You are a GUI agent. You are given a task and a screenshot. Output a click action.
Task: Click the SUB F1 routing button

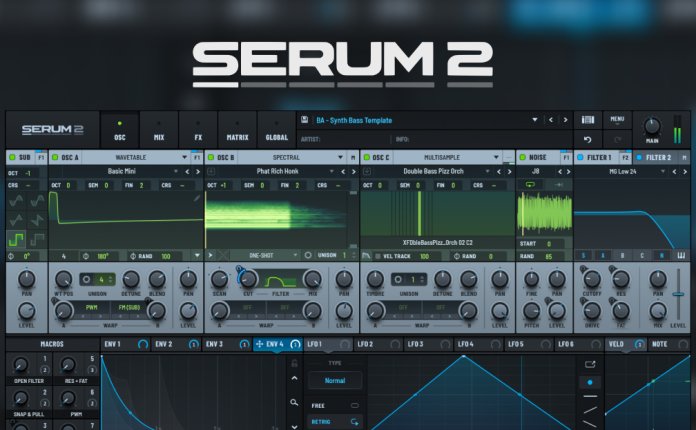pyautogui.click(x=41, y=157)
